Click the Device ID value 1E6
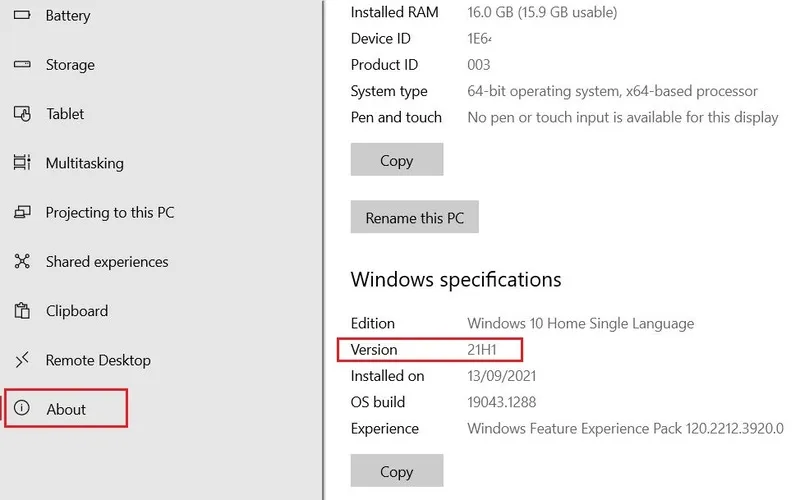 coord(479,38)
